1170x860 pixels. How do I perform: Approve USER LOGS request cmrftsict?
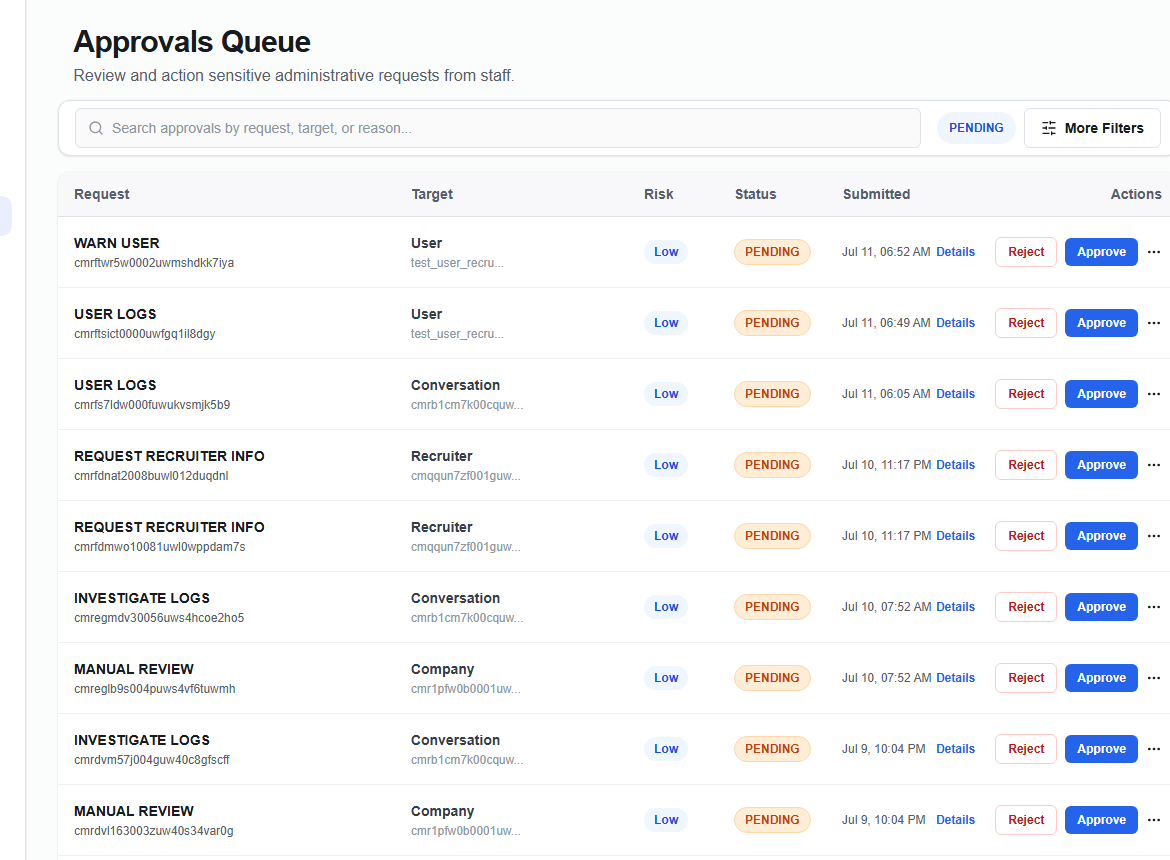(x=1101, y=323)
